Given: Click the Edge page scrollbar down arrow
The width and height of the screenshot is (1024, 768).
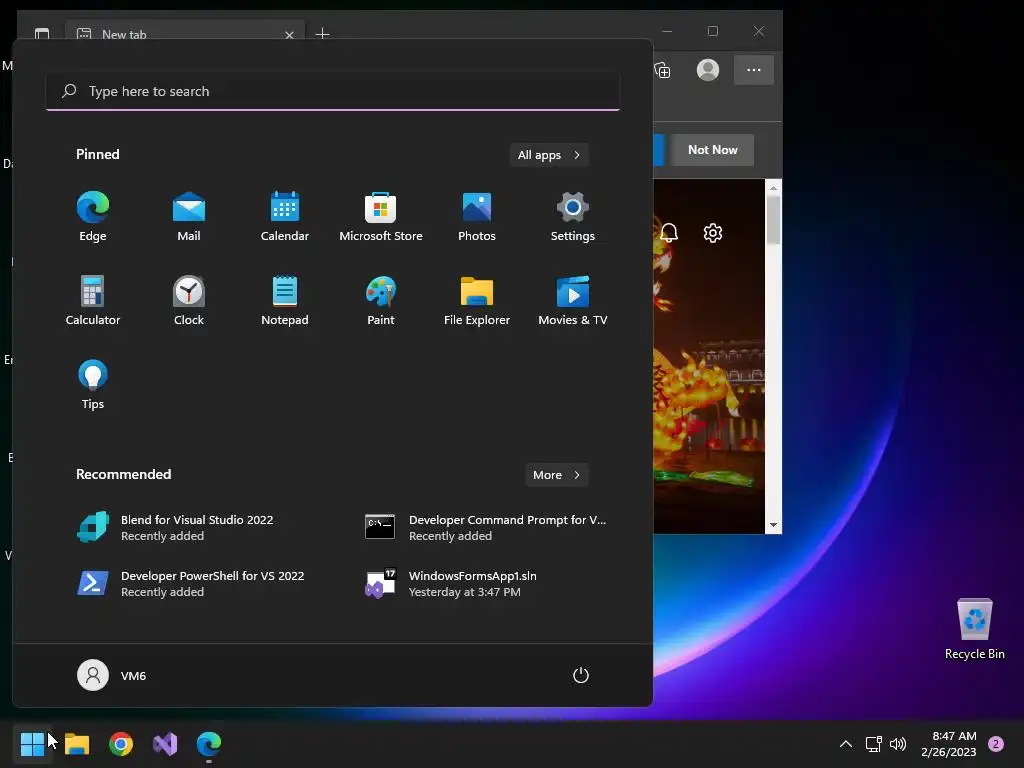Looking at the screenshot, I should click(773, 525).
